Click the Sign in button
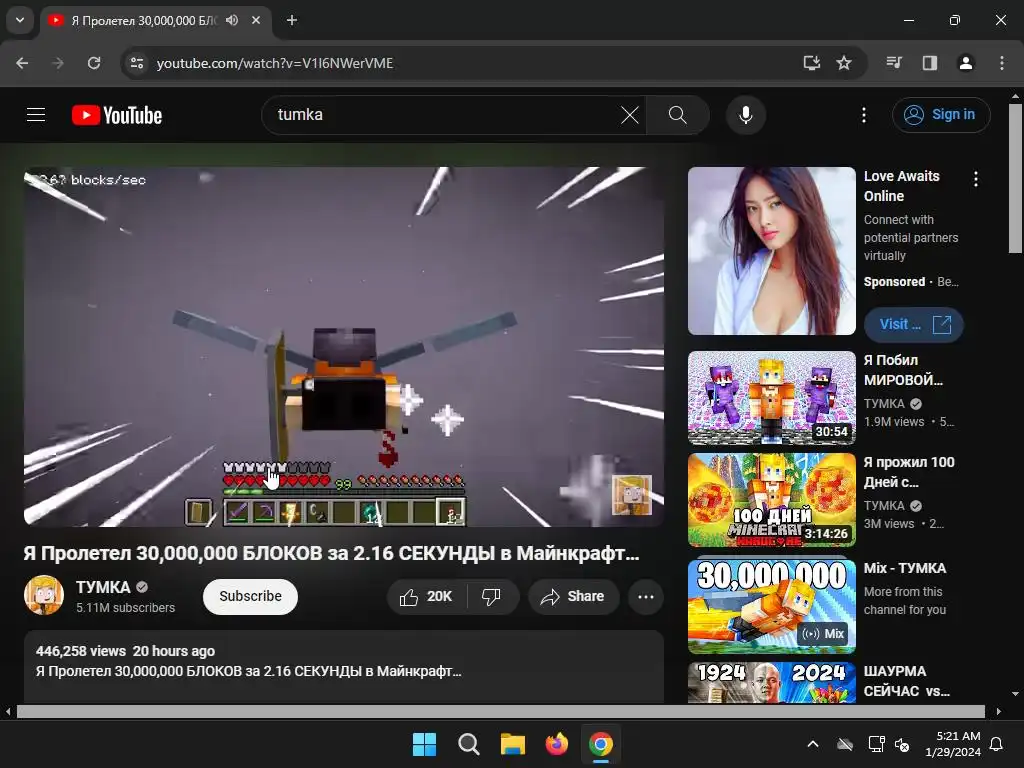 click(941, 115)
